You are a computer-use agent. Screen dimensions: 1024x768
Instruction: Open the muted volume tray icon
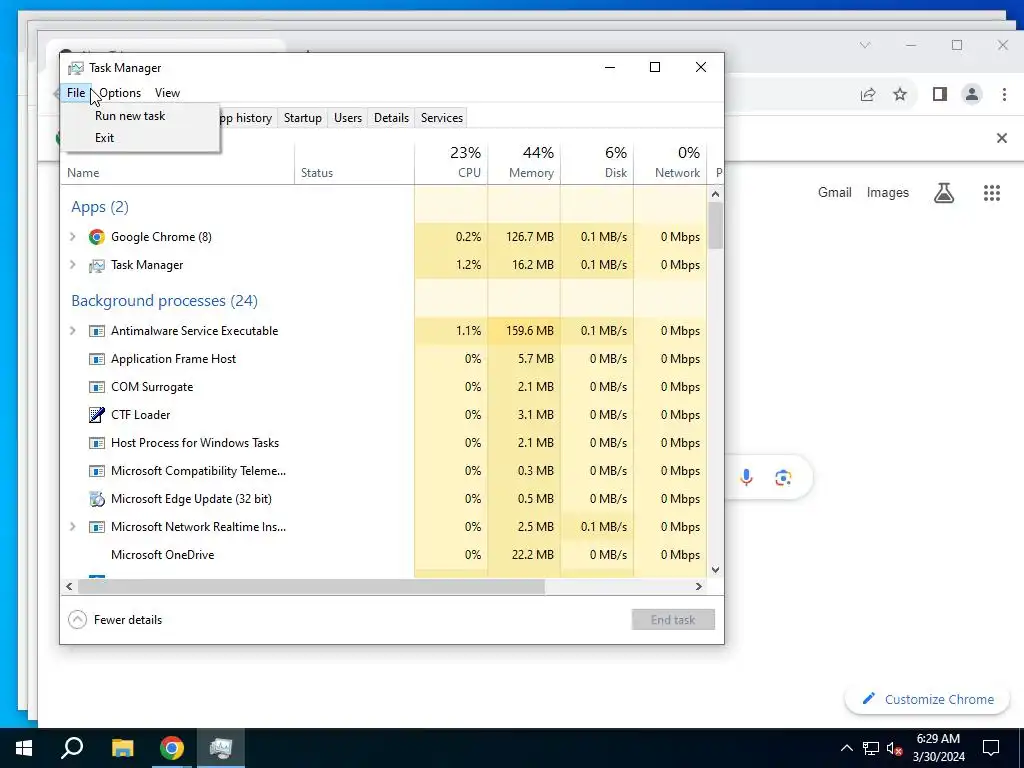895,748
